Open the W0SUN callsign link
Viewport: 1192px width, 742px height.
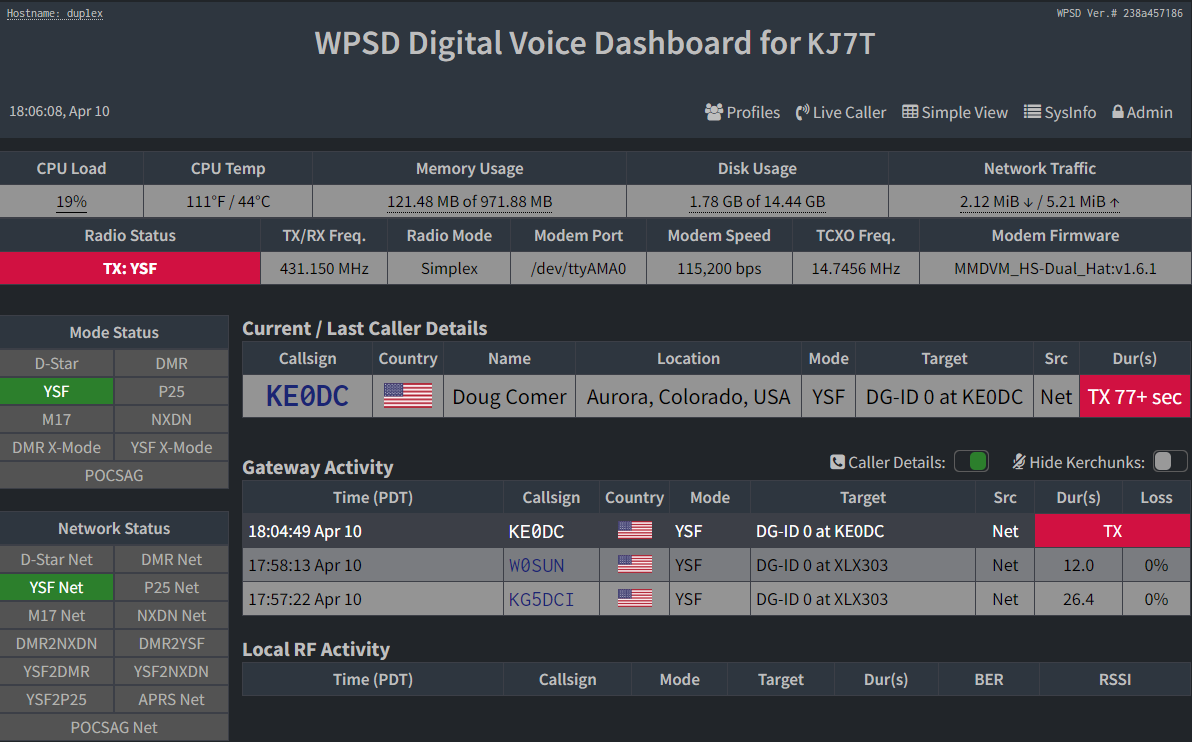tap(536, 566)
